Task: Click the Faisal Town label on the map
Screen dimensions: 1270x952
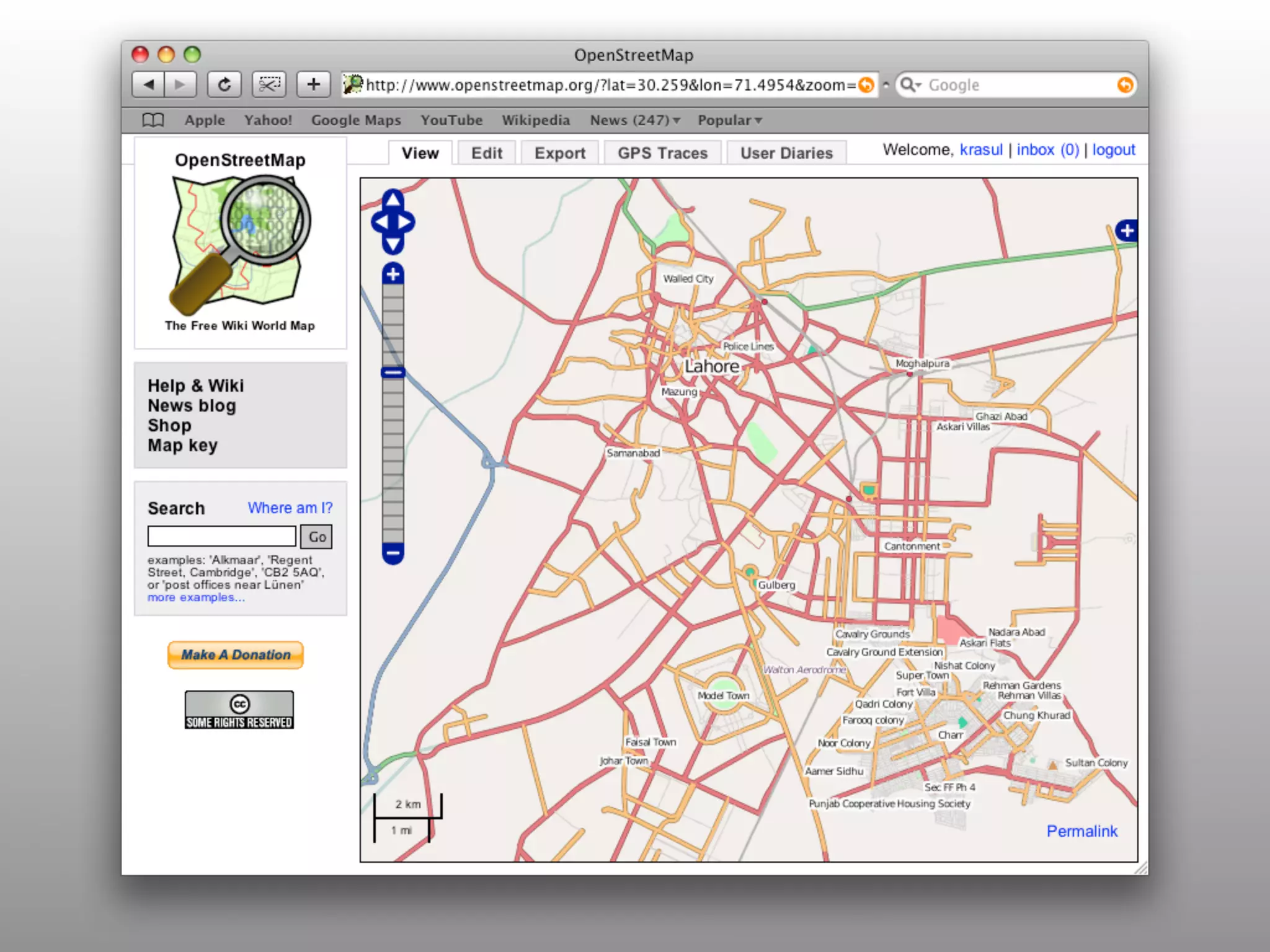Action: (x=651, y=742)
